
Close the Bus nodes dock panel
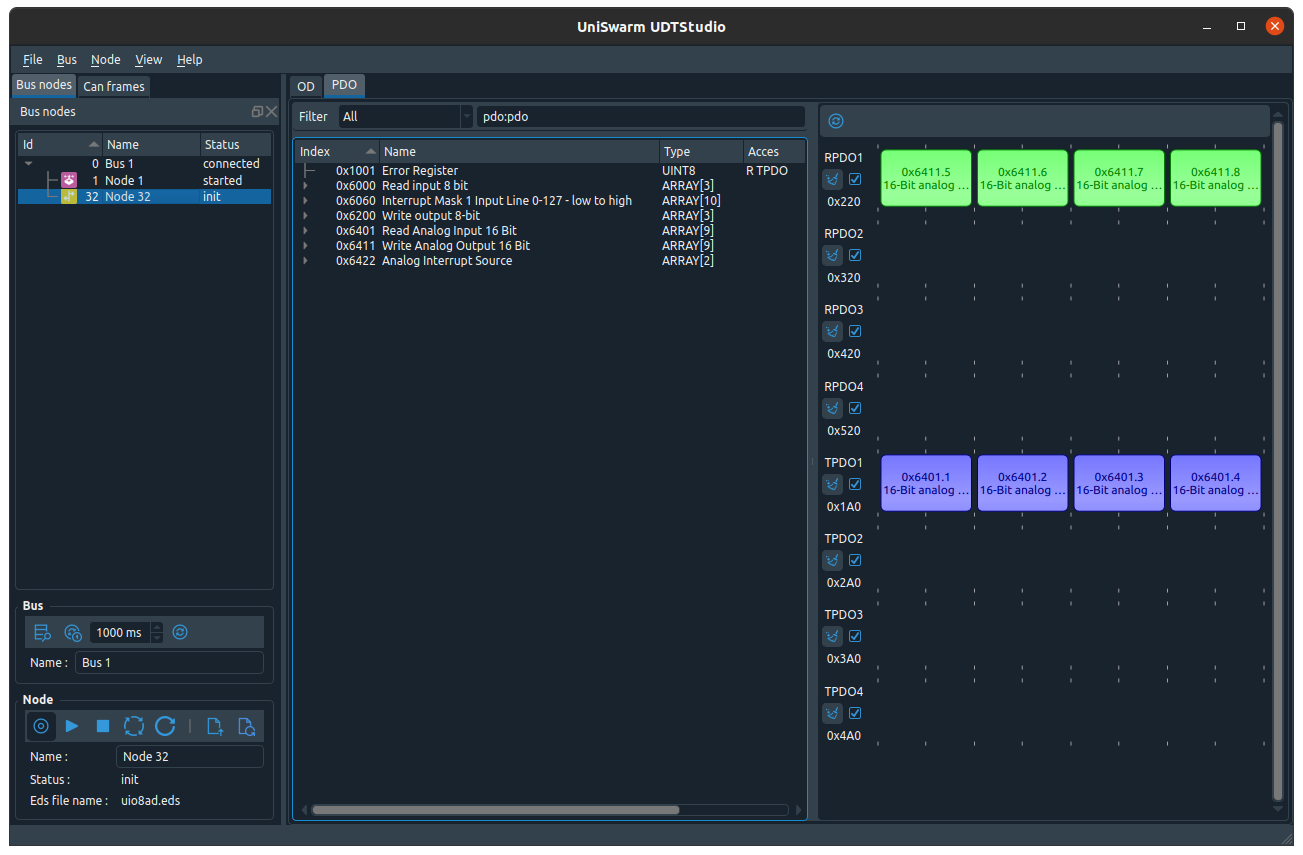[271, 112]
